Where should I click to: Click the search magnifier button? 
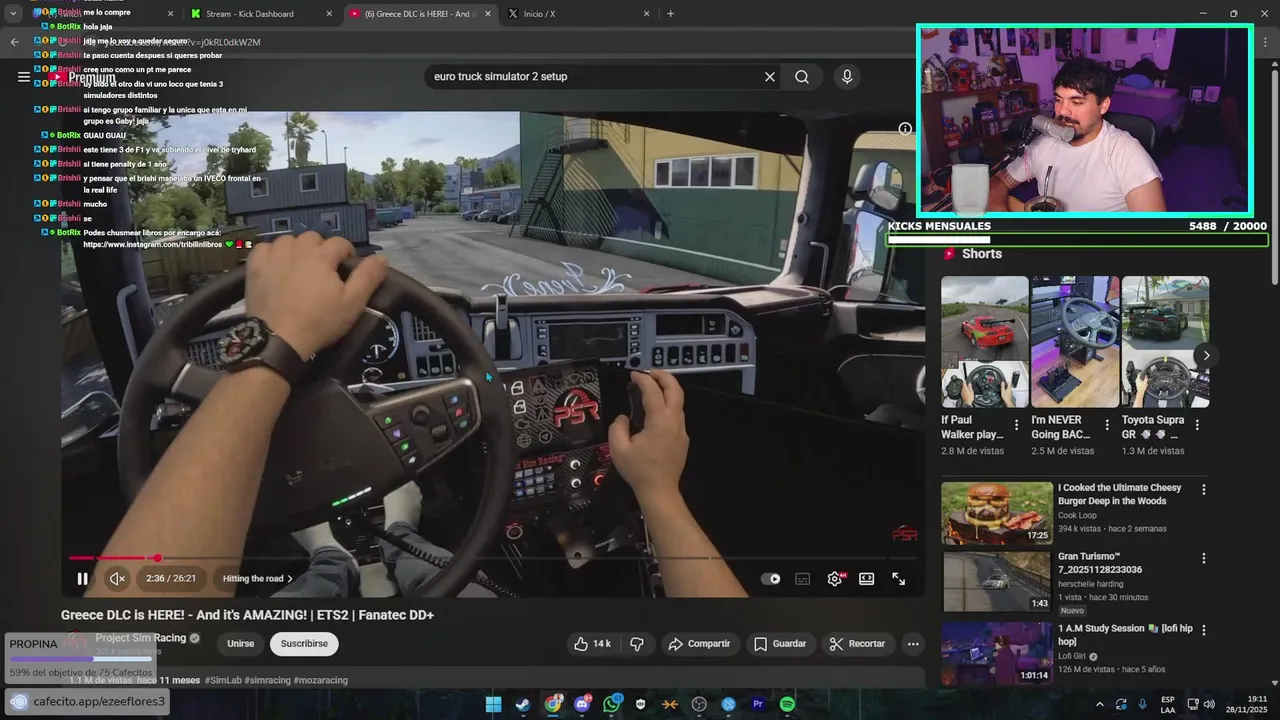(x=802, y=77)
